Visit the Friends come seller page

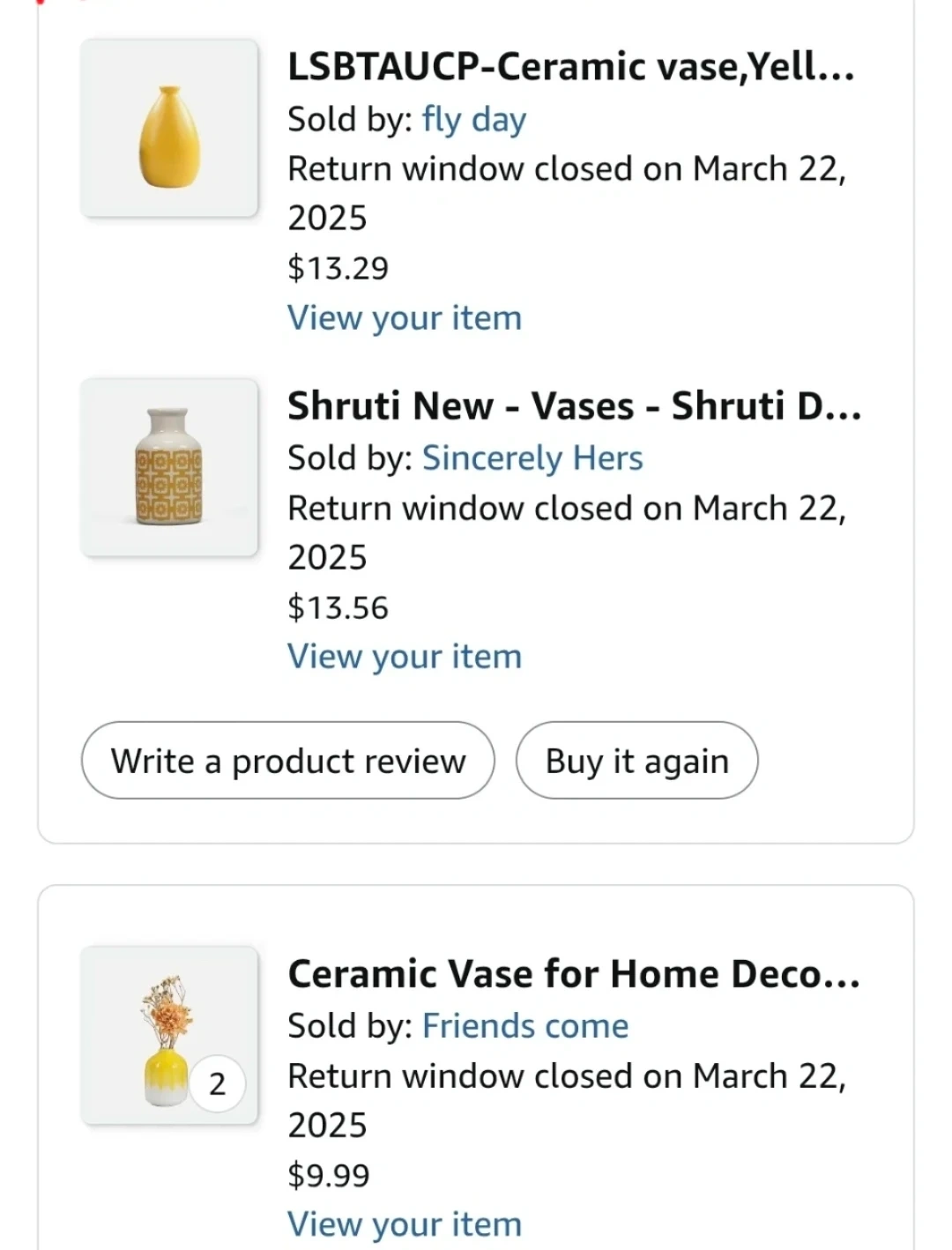pyautogui.click(x=525, y=1026)
